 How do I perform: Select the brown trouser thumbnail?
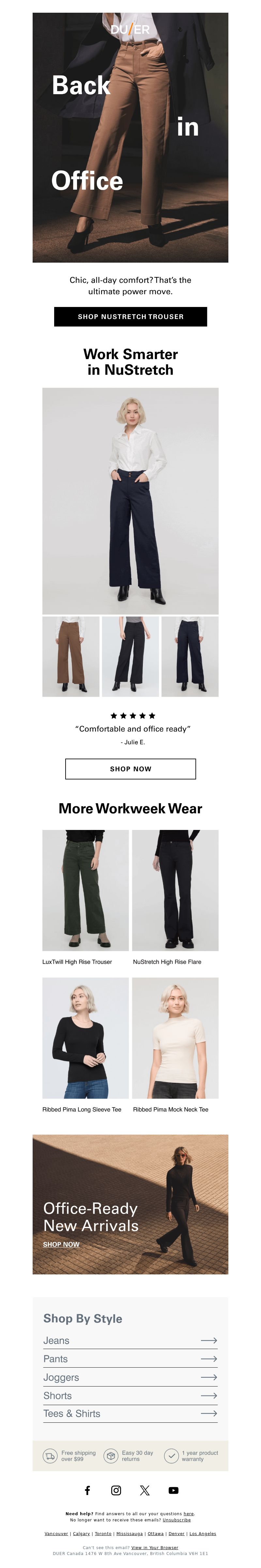71,656
